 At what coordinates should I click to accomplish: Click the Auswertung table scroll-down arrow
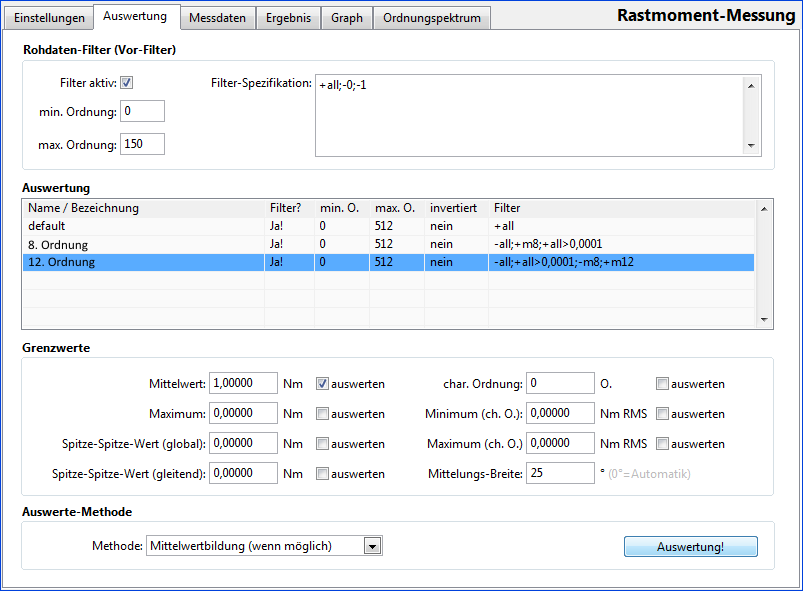(764, 319)
